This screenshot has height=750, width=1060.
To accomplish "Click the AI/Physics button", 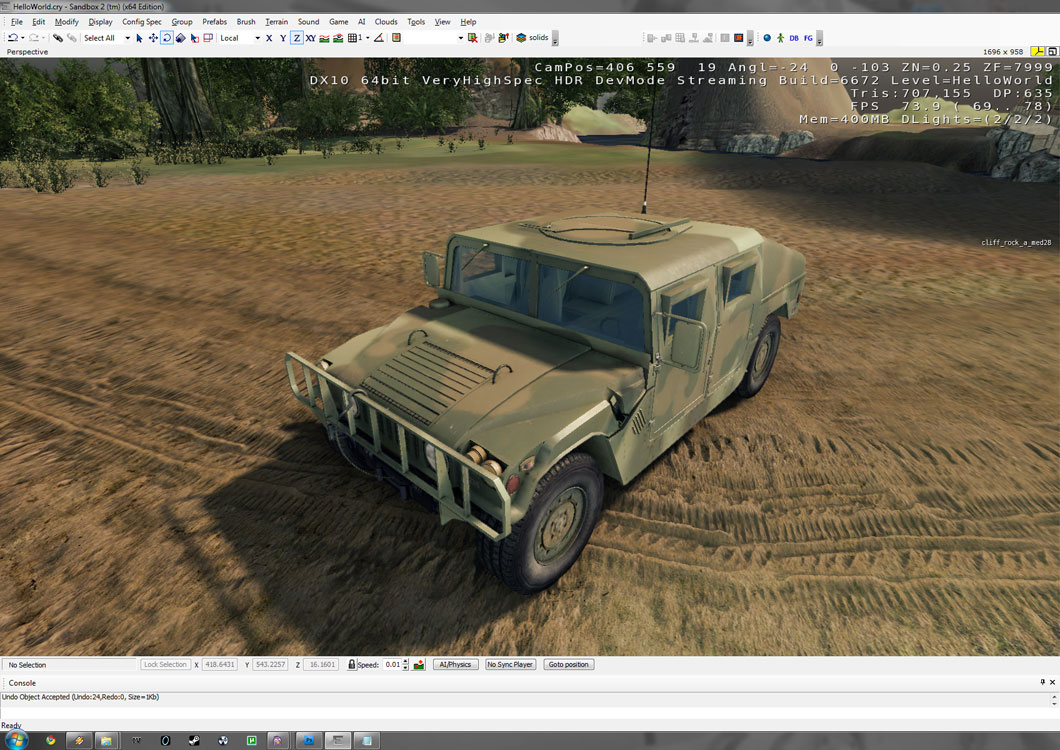I will (x=455, y=665).
